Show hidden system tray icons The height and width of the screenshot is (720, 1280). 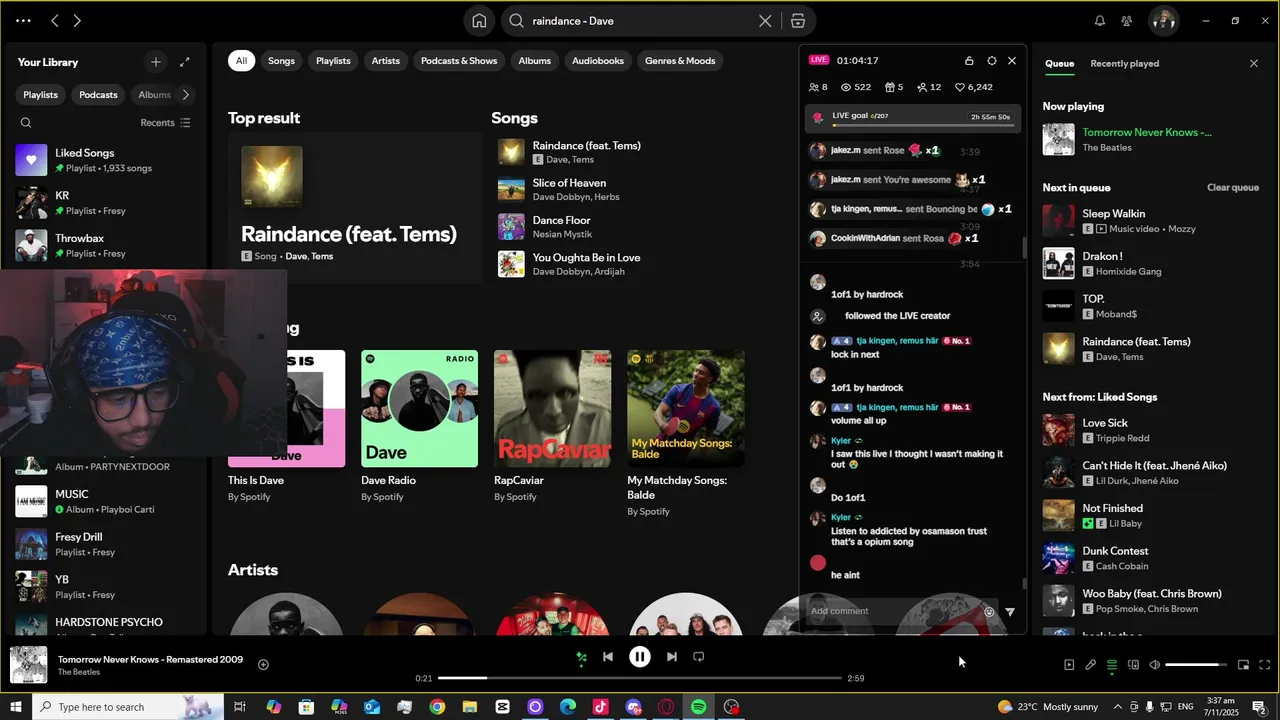pyautogui.click(x=1117, y=707)
